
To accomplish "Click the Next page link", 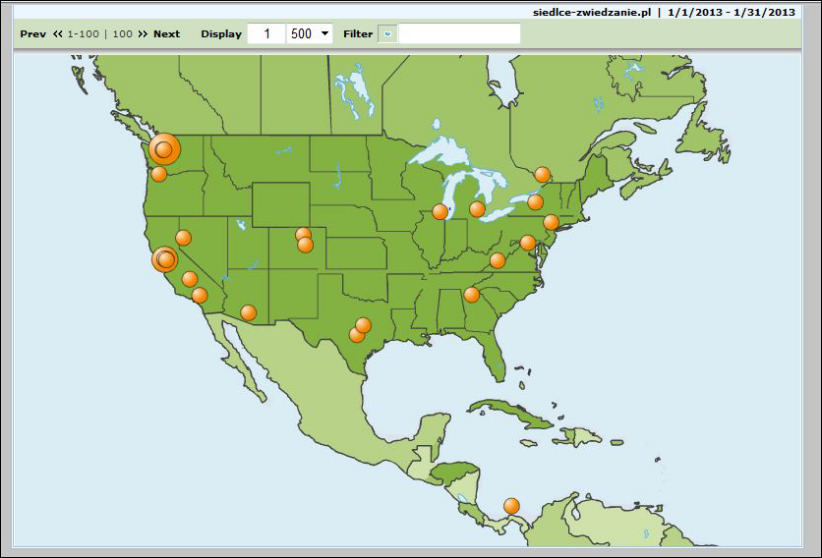I will [x=166, y=34].
